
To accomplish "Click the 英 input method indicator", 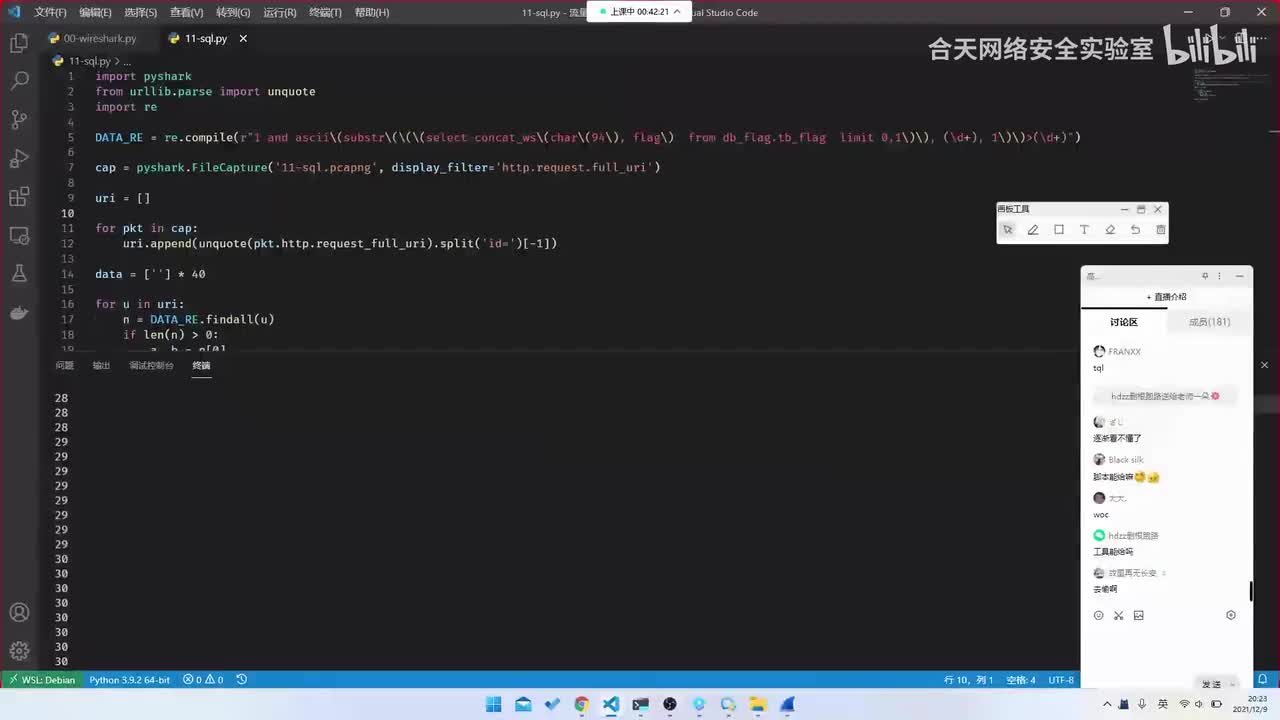I will (x=1163, y=704).
